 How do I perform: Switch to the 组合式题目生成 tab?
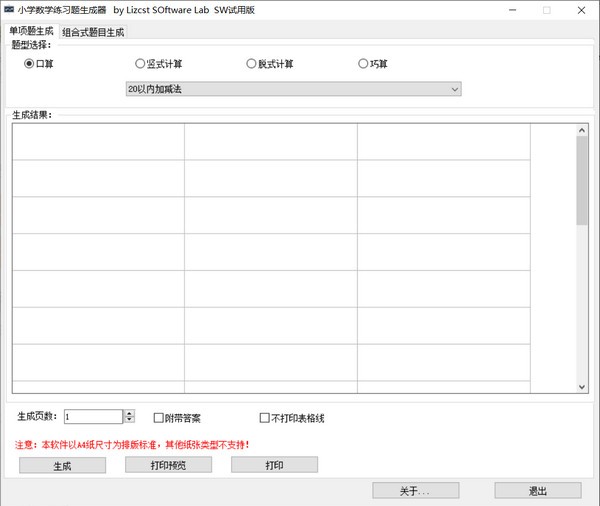[x=93, y=32]
